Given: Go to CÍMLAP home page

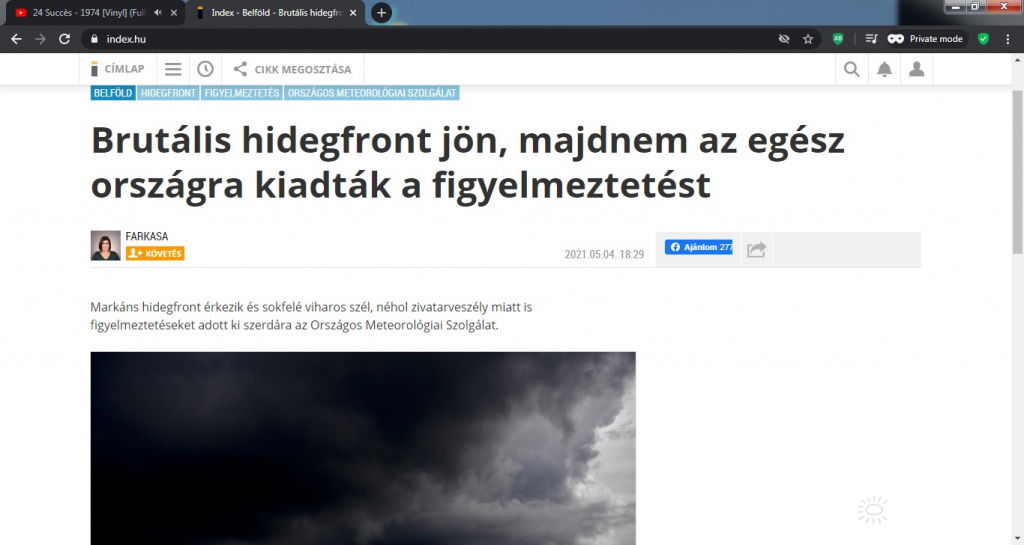Looking at the screenshot, I should 118,69.
